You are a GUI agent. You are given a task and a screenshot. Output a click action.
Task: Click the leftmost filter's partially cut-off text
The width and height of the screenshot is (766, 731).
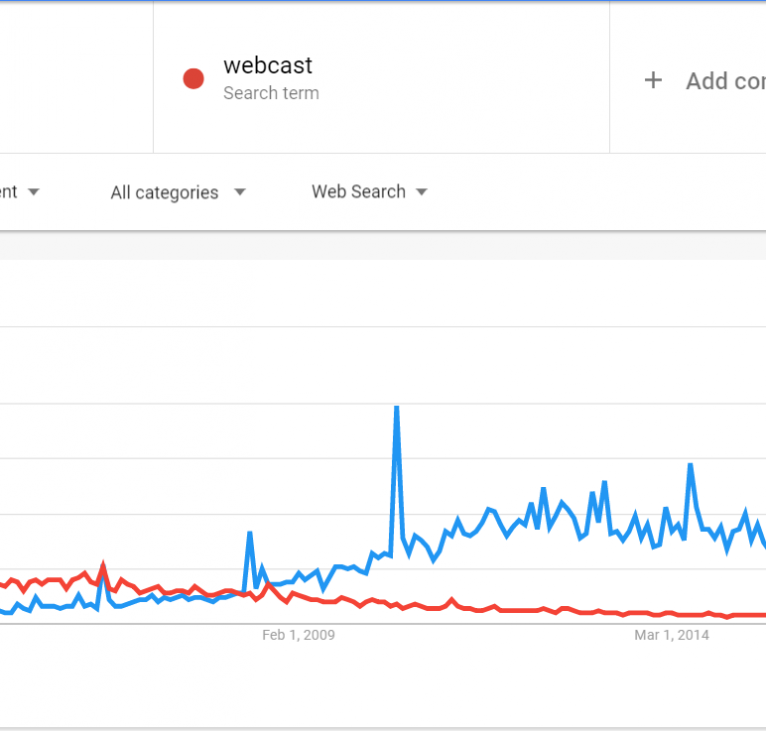8,192
